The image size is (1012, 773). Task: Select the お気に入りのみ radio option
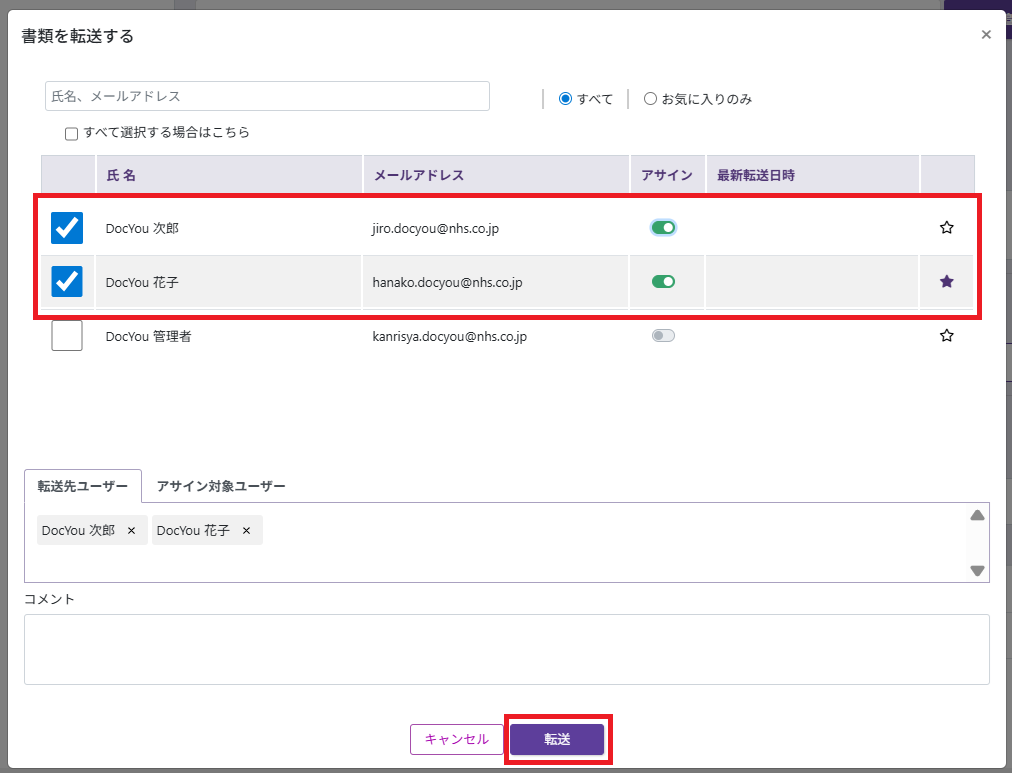[650, 99]
